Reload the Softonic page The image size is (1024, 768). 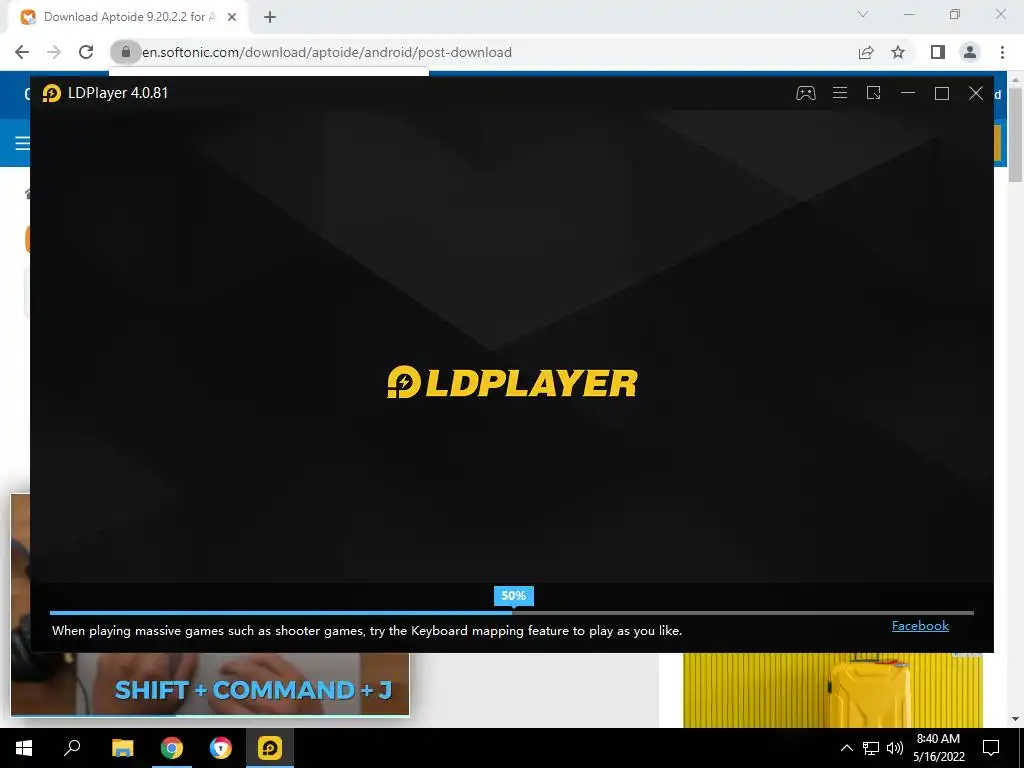(86, 52)
